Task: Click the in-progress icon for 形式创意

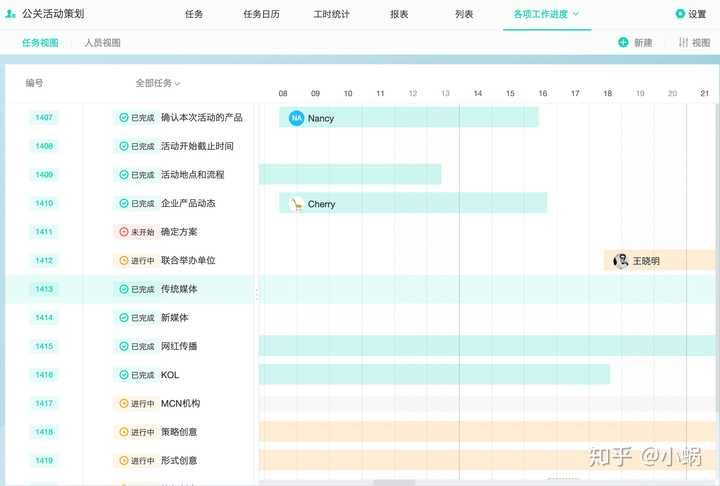Action: pos(124,460)
